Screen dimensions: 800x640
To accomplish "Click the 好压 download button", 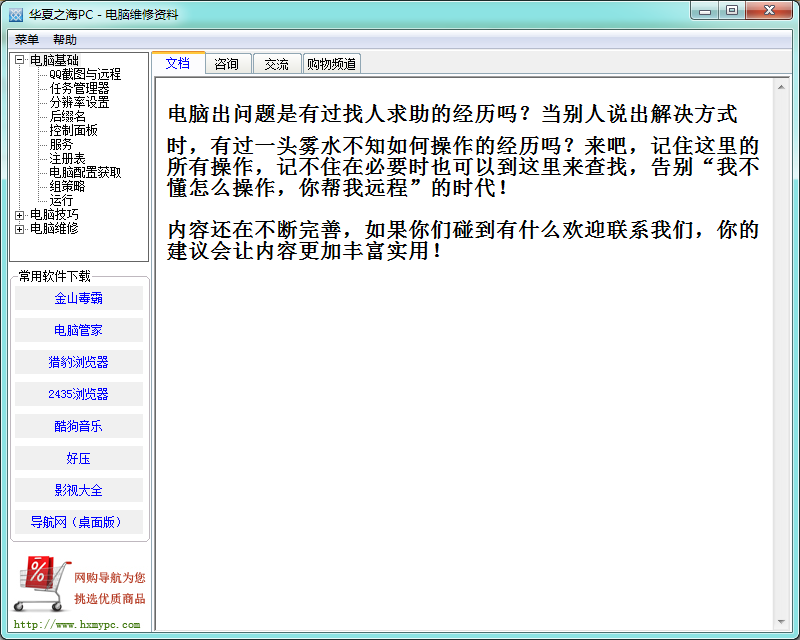I will 79,458.
